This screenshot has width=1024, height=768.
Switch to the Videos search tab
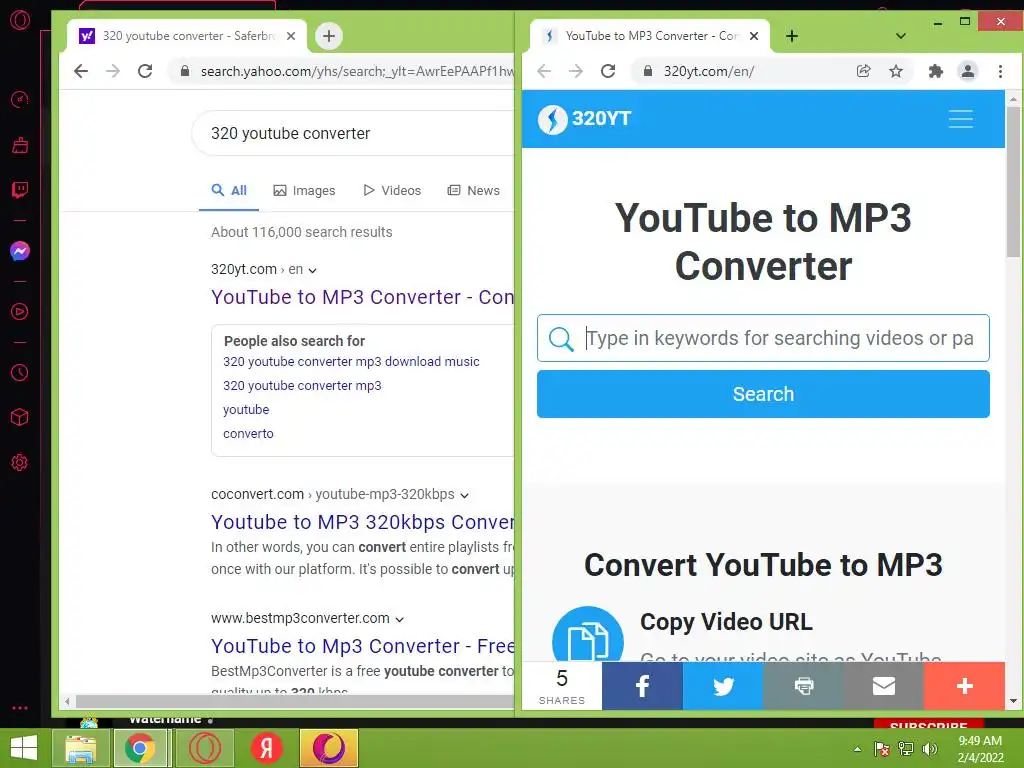(x=392, y=191)
